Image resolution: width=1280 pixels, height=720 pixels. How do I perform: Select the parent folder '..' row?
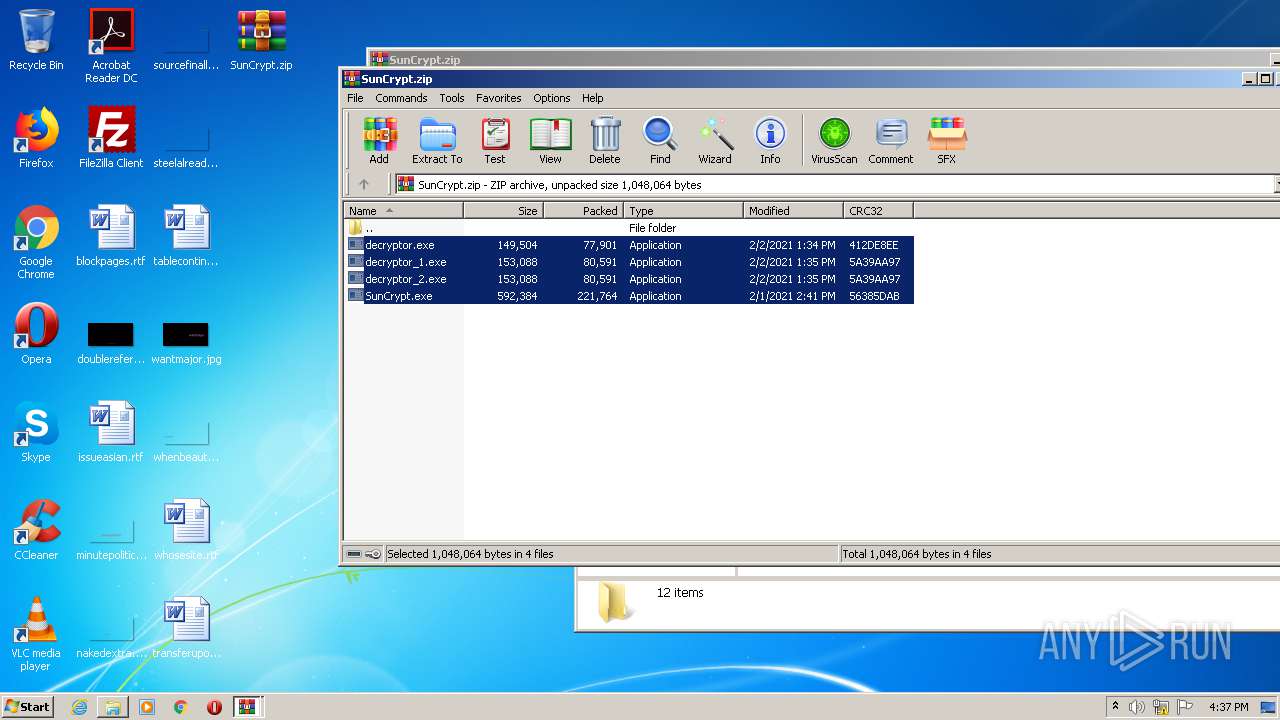tap(629, 228)
